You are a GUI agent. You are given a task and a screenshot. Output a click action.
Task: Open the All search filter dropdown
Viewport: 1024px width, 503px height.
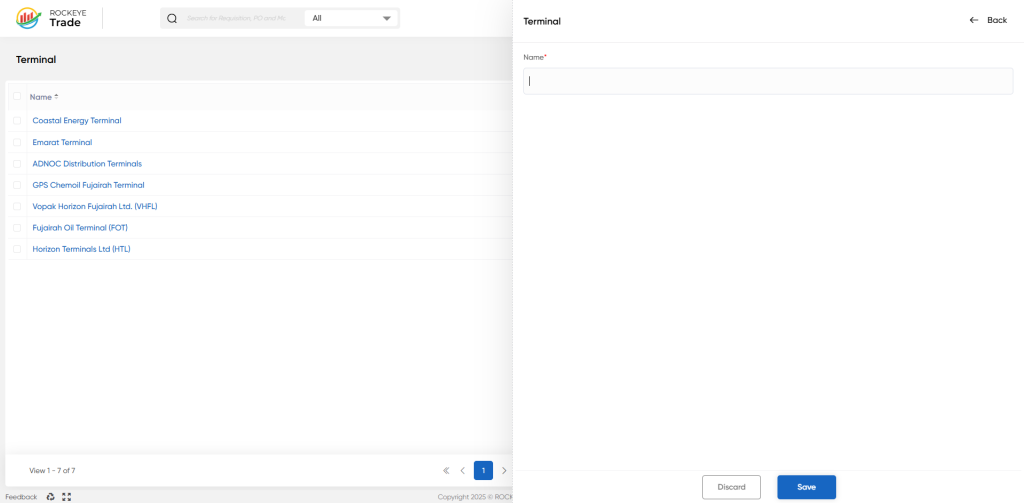[x=351, y=18]
